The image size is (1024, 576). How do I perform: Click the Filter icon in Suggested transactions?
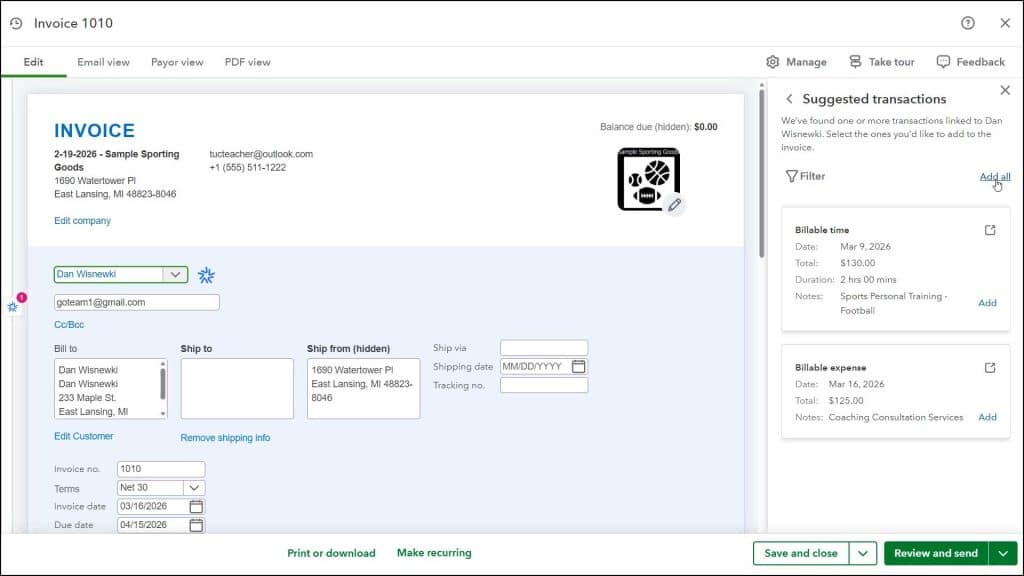793,176
